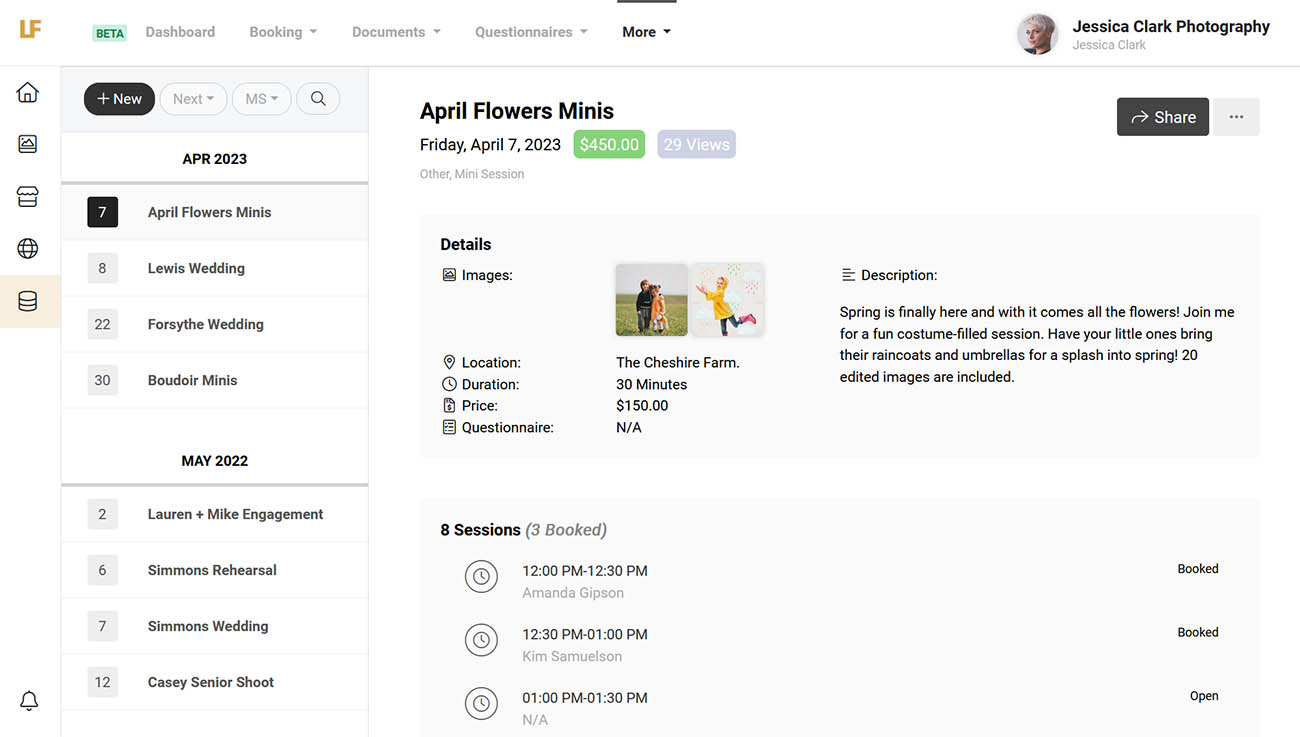The image size is (1300, 737).
Task: Open the ellipsis options next to Share
Action: pyautogui.click(x=1236, y=117)
